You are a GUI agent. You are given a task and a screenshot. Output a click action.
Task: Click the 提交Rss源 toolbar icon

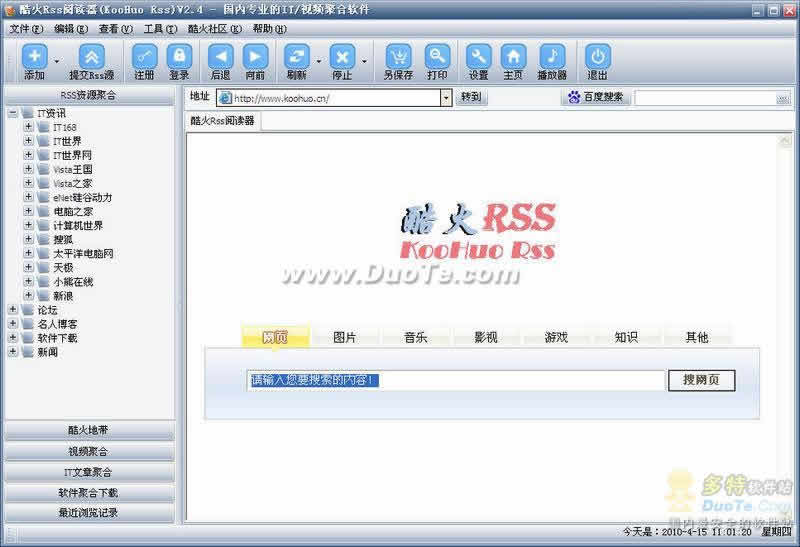click(92, 56)
